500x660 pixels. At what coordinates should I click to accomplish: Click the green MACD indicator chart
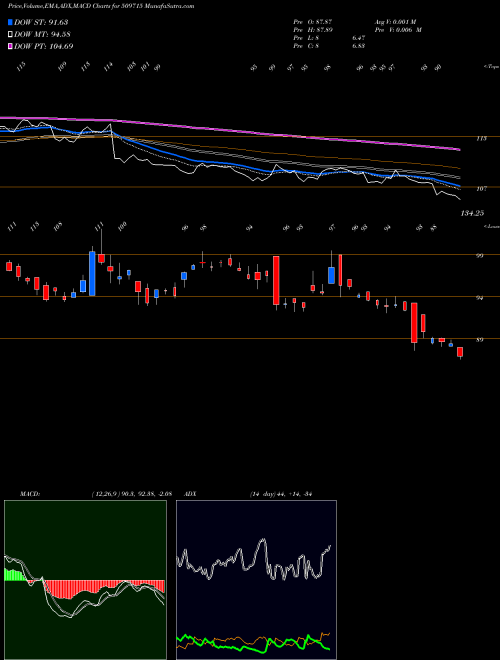(85, 580)
